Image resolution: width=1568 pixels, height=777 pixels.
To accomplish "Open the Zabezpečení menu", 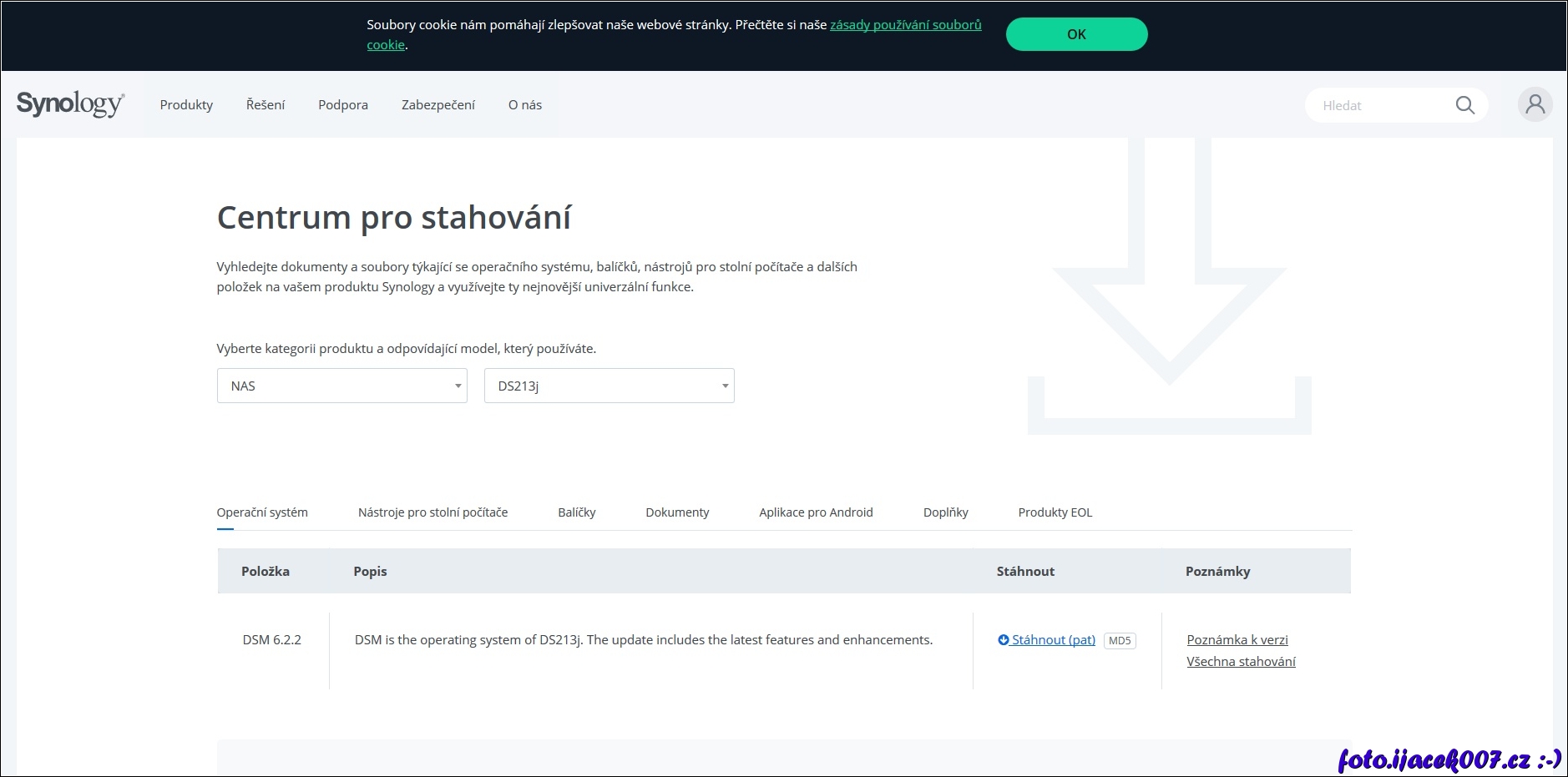I will pyautogui.click(x=438, y=105).
